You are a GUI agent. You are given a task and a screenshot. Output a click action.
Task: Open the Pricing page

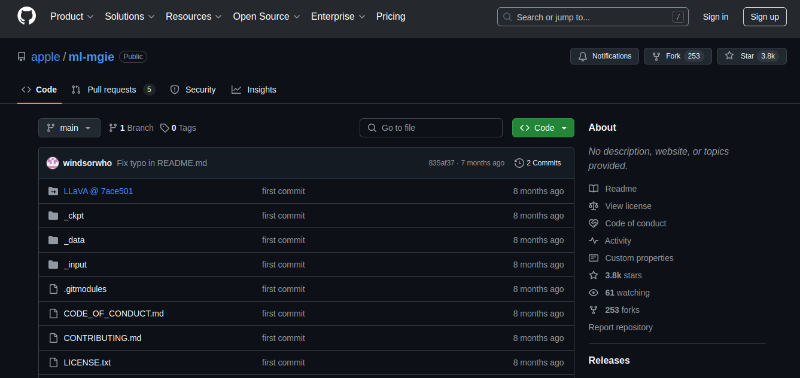click(x=391, y=16)
